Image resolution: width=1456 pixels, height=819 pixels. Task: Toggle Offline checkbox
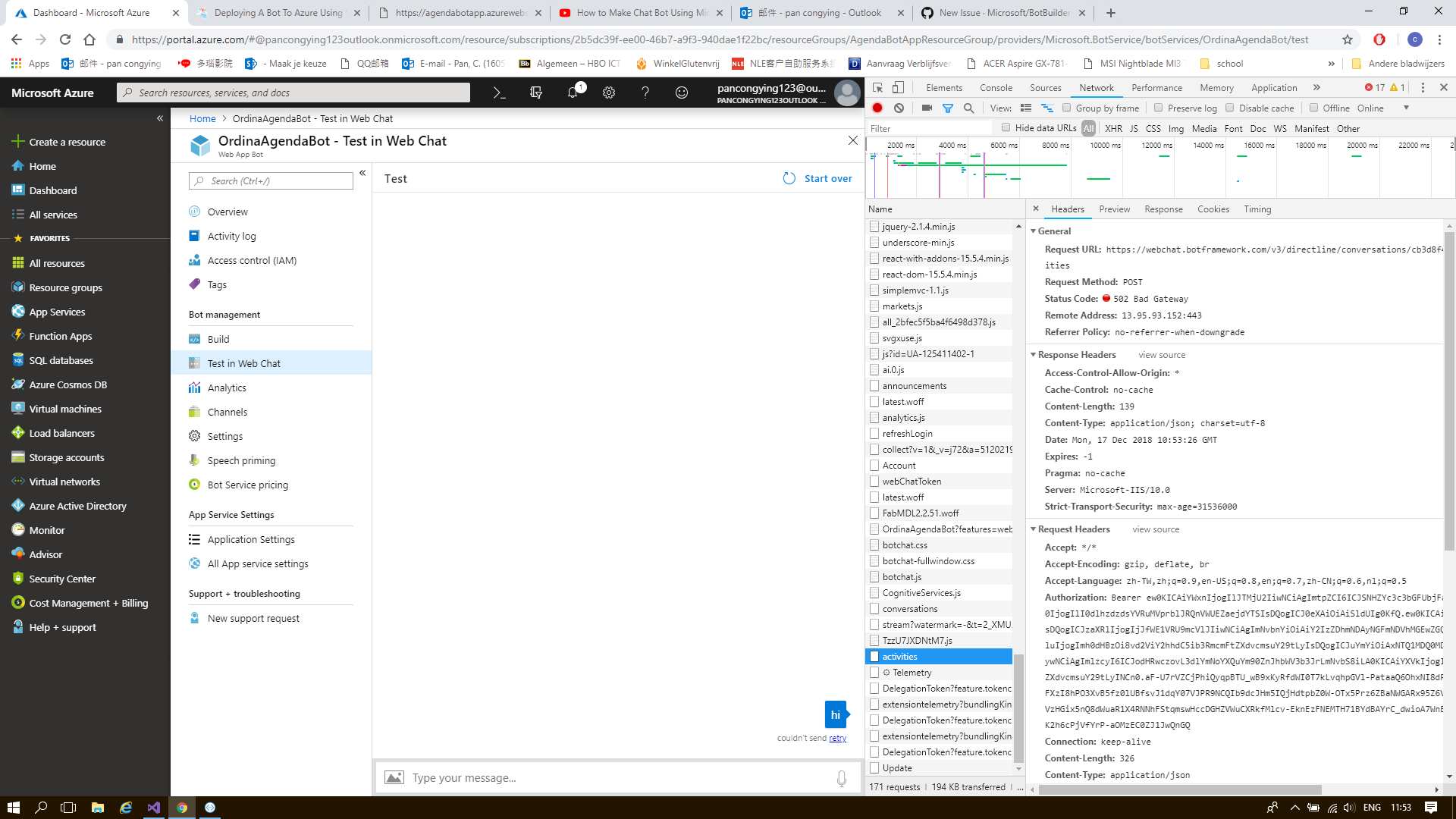[1314, 108]
